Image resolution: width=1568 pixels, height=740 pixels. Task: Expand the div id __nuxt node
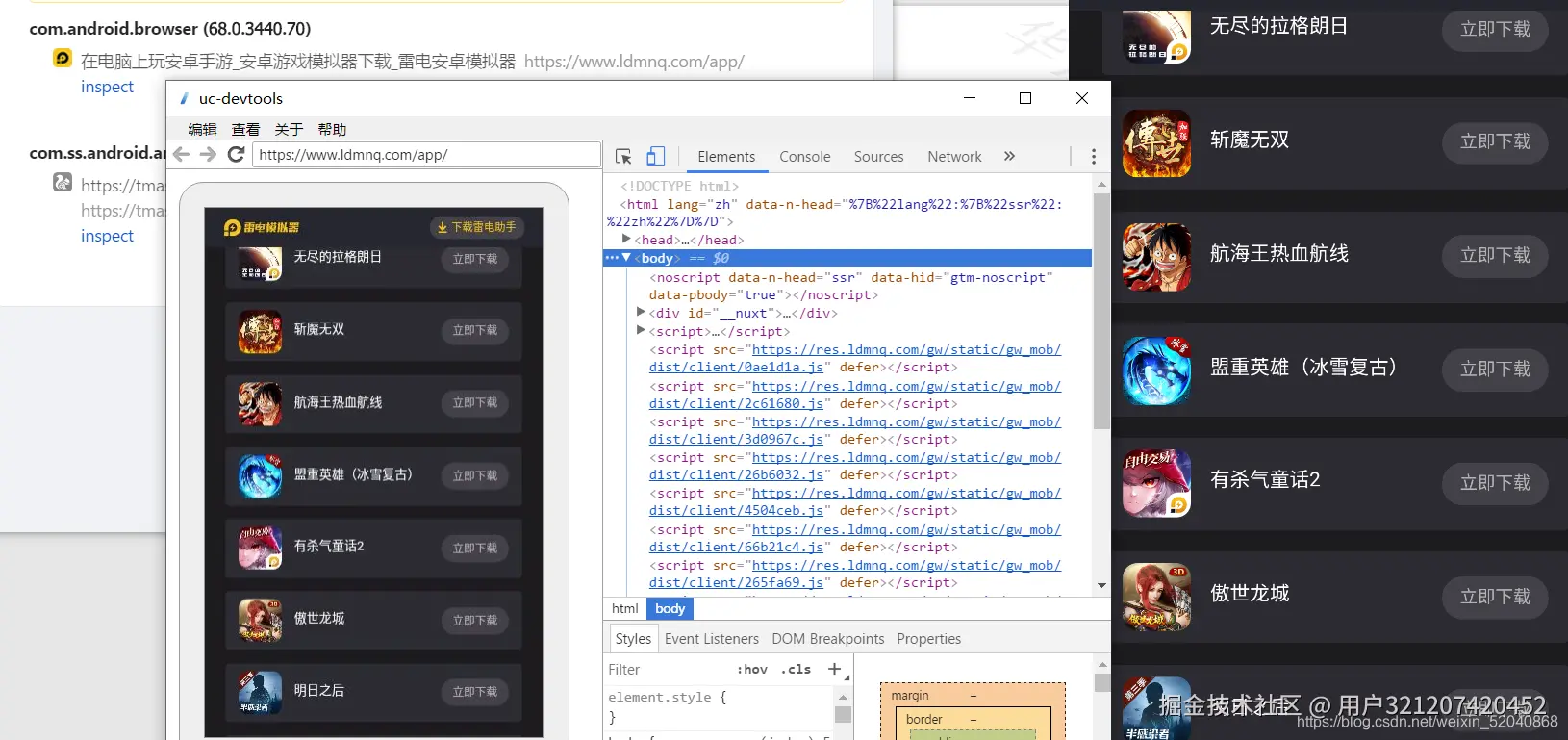pos(641,312)
